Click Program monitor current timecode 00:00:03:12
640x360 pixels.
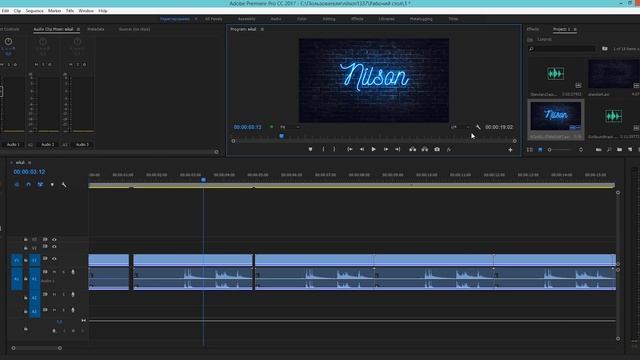point(247,127)
